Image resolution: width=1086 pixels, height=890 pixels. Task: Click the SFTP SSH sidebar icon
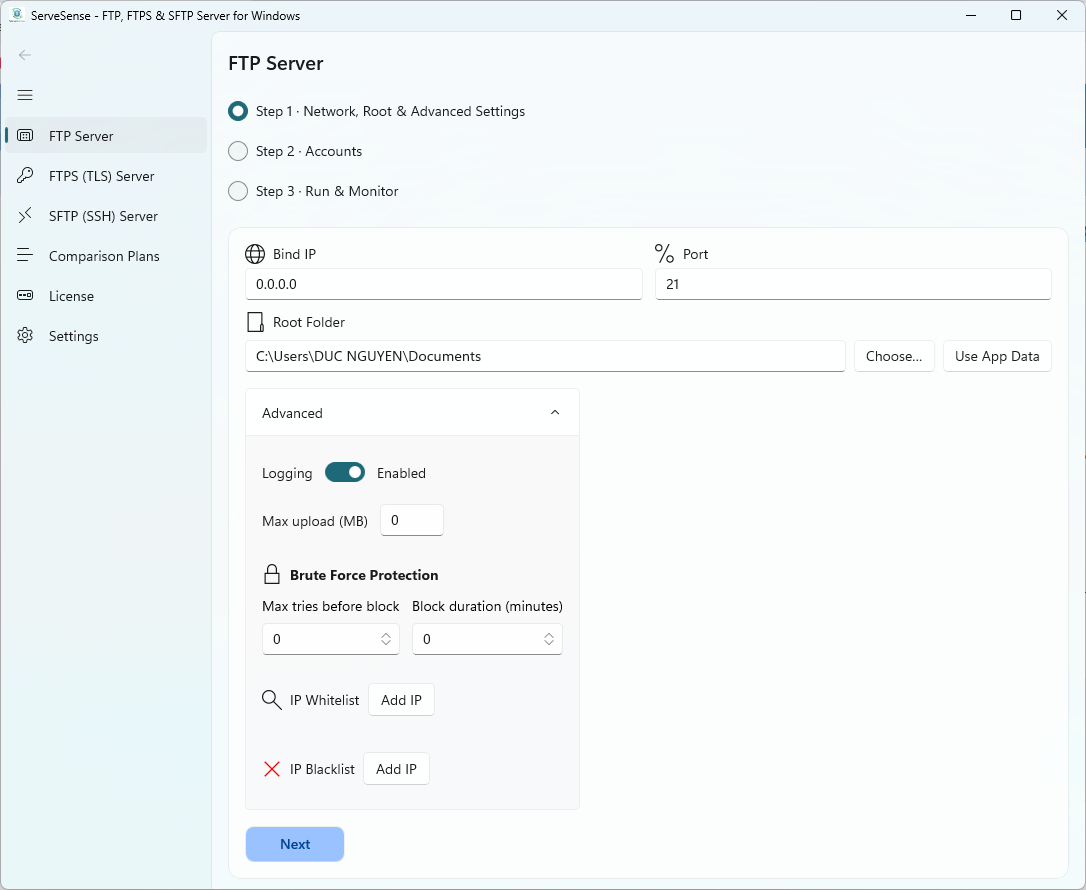coord(25,215)
